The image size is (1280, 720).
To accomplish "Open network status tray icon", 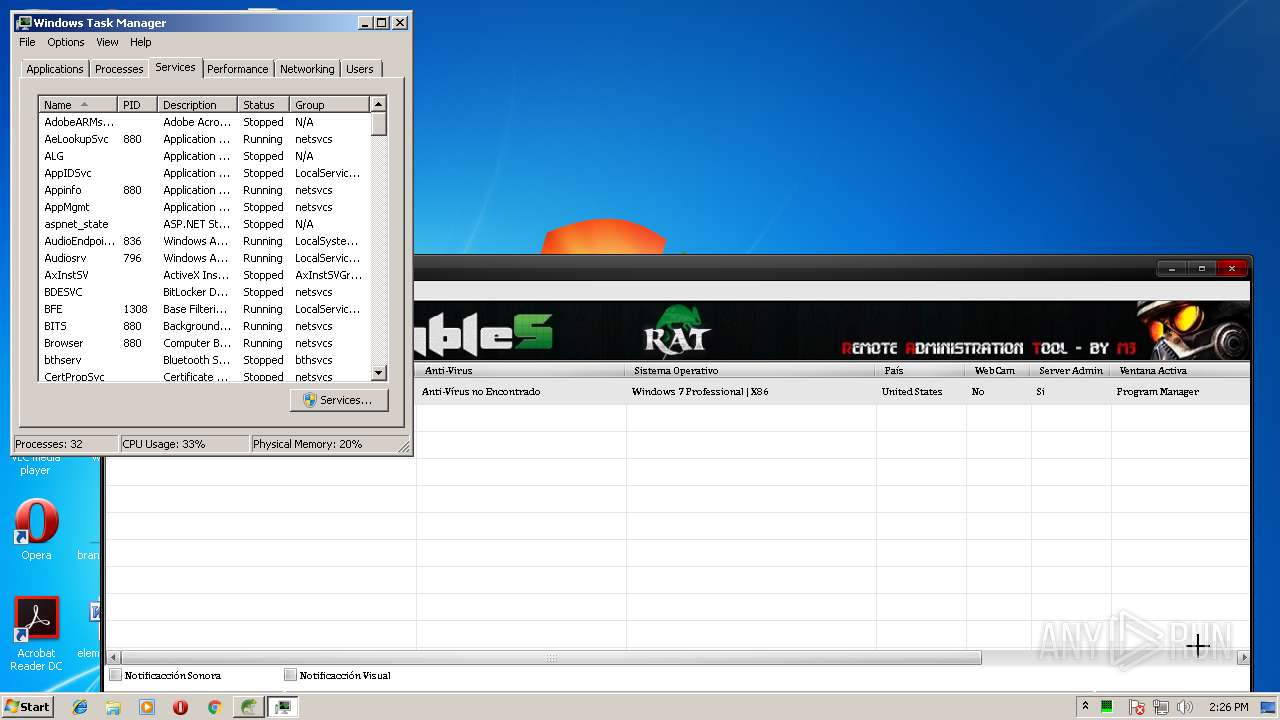I will (1161, 707).
